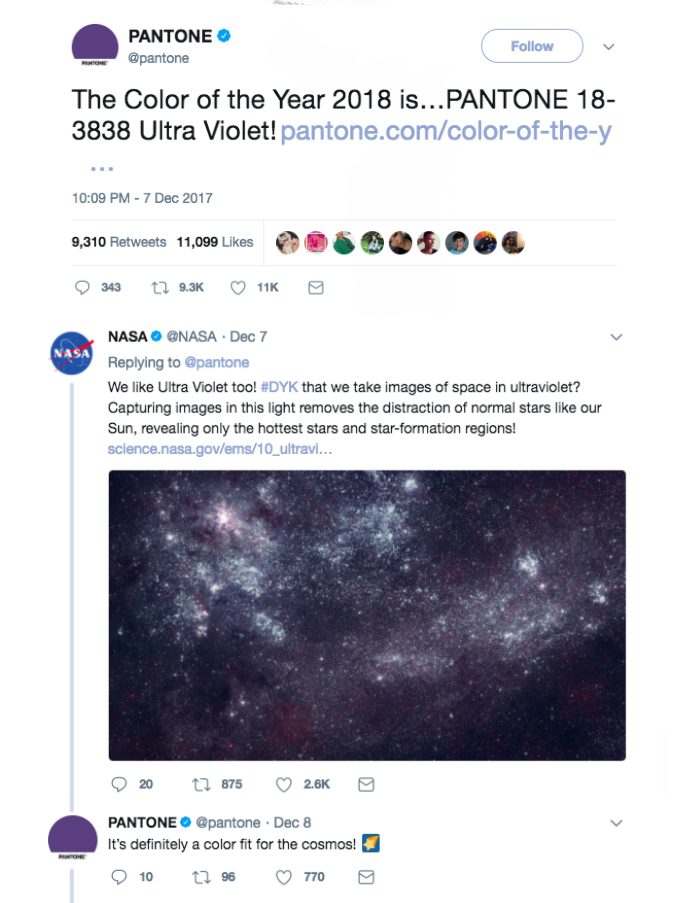The width and height of the screenshot is (682, 903).
Task: Send main Pantone tweet via direct message envelope
Action: click(316, 287)
